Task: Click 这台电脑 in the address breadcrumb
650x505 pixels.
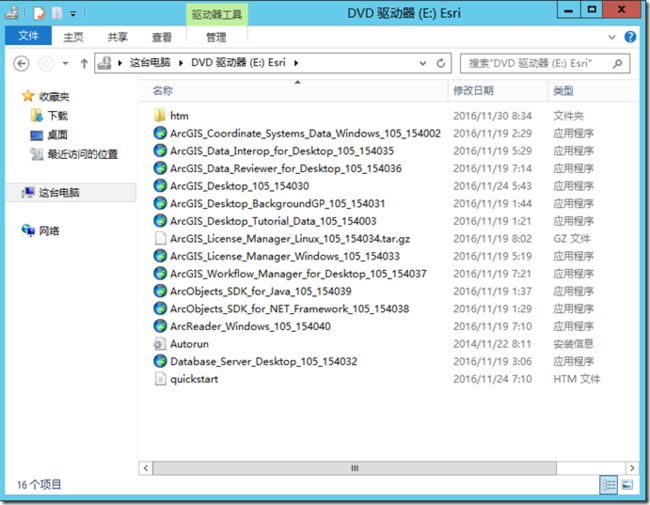Action: point(150,63)
